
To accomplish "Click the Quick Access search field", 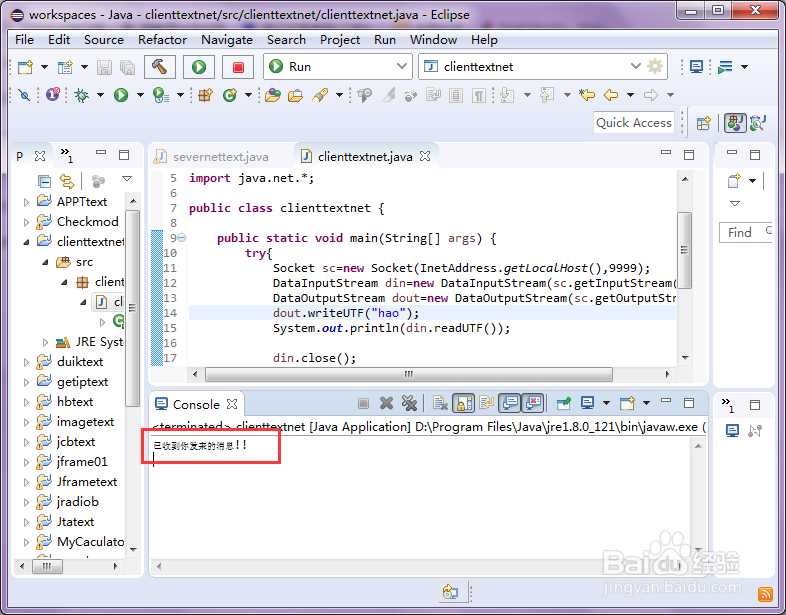I will [x=634, y=123].
